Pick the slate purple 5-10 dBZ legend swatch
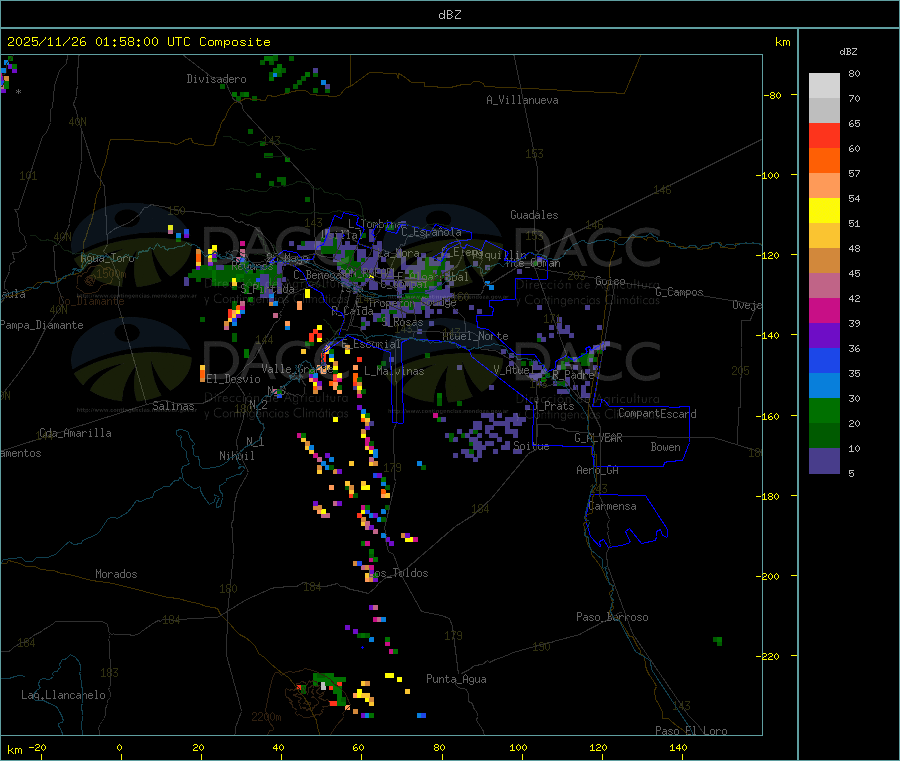 pos(824,461)
